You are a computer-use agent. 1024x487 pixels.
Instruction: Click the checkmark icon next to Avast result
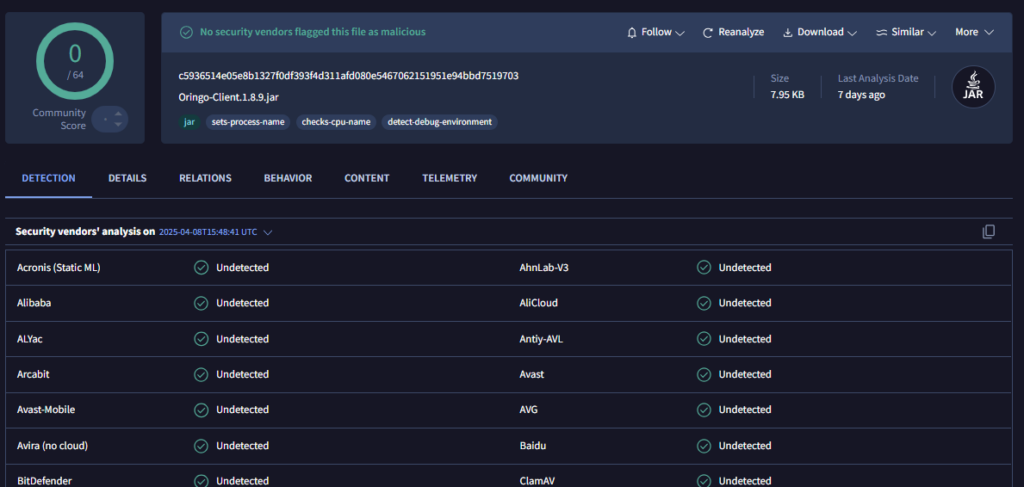[x=704, y=374]
